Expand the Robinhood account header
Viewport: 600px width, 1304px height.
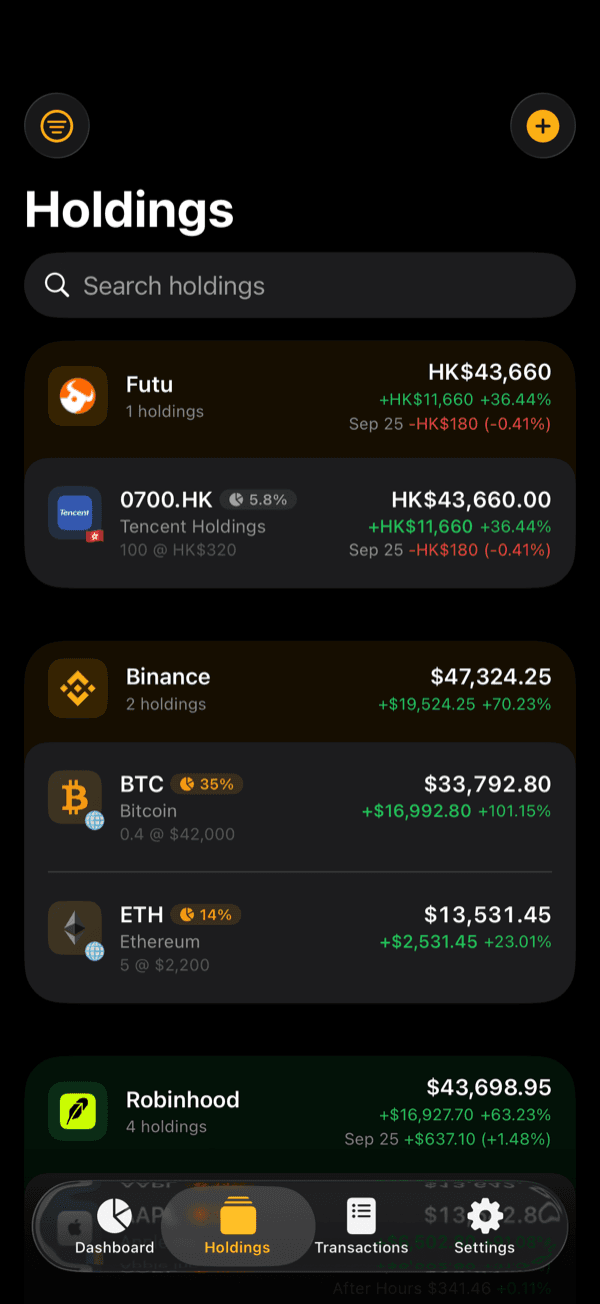click(x=300, y=1114)
